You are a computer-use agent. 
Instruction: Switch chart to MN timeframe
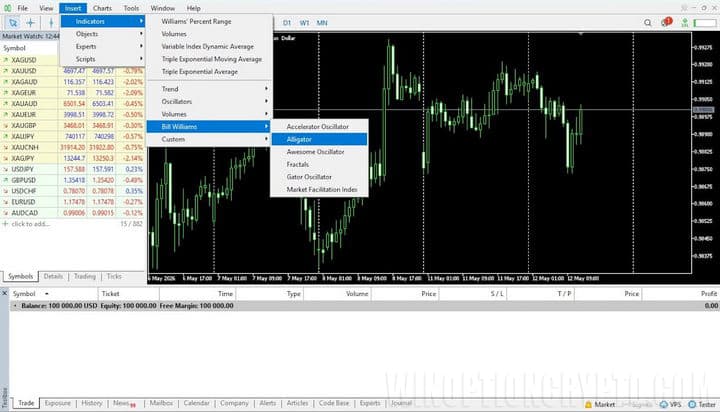point(322,23)
